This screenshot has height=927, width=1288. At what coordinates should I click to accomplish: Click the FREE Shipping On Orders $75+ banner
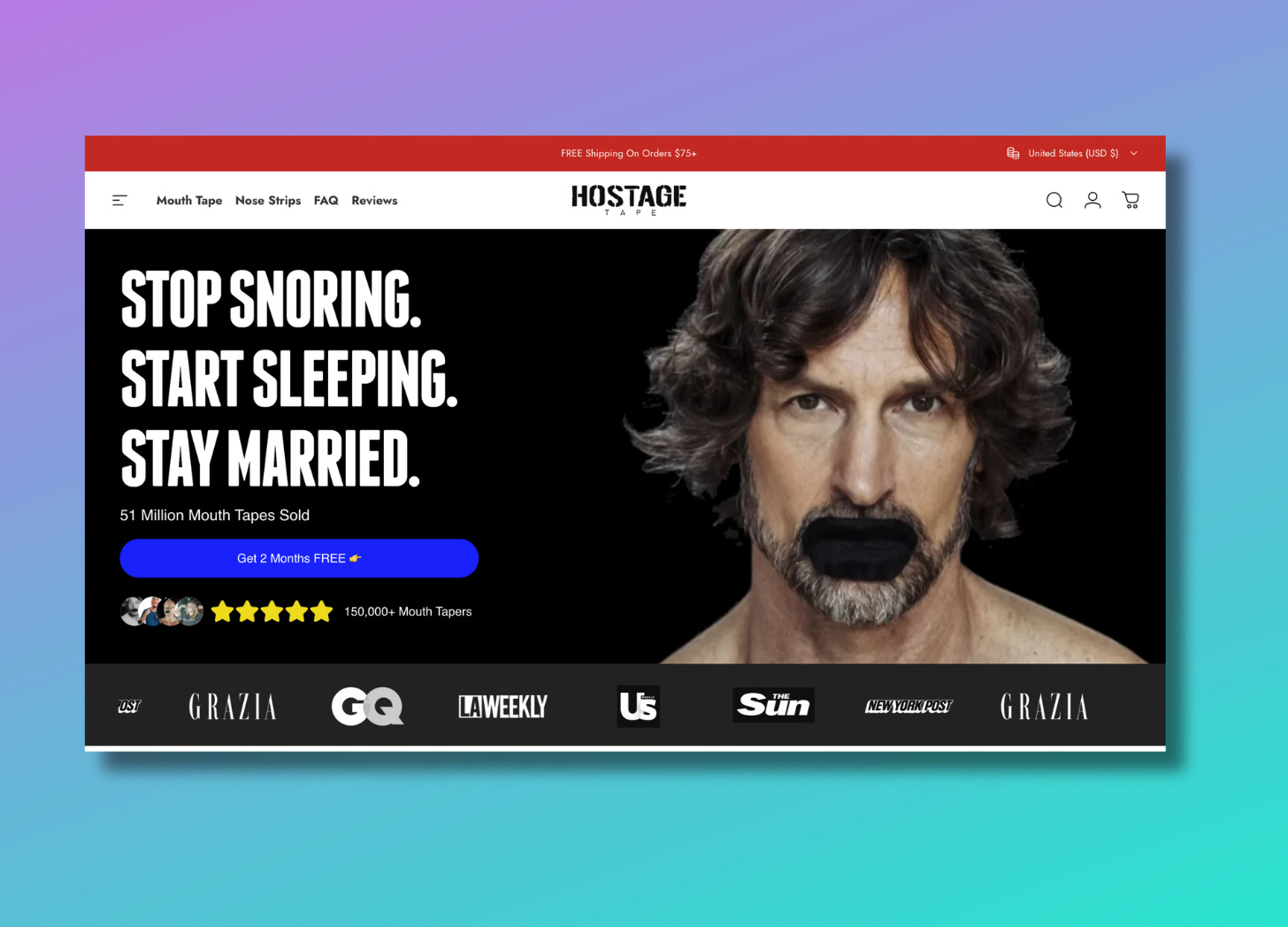click(629, 153)
